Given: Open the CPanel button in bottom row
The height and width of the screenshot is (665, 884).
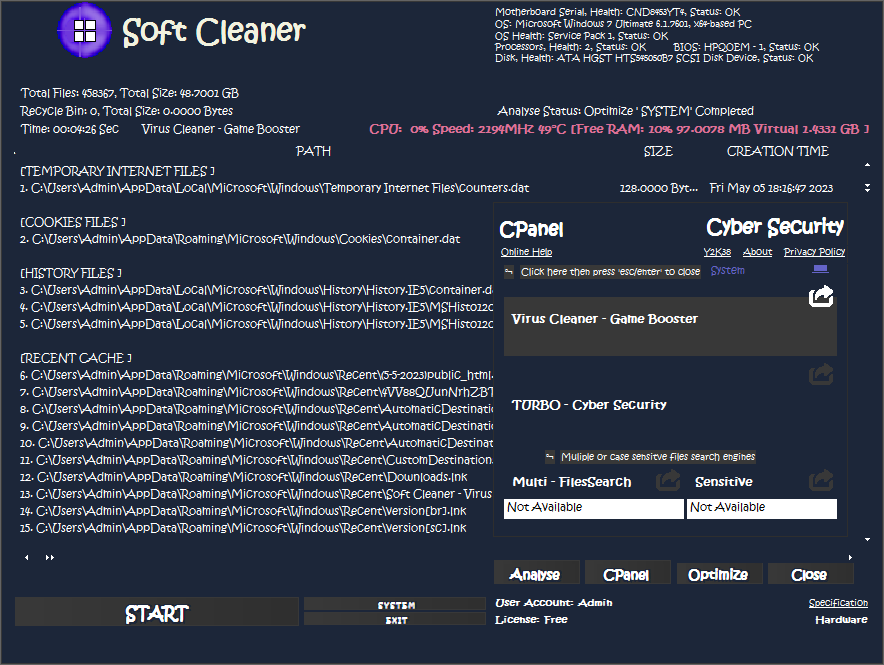Looking at the screenshot, I should pyautogui.click(x=627, y=573).
